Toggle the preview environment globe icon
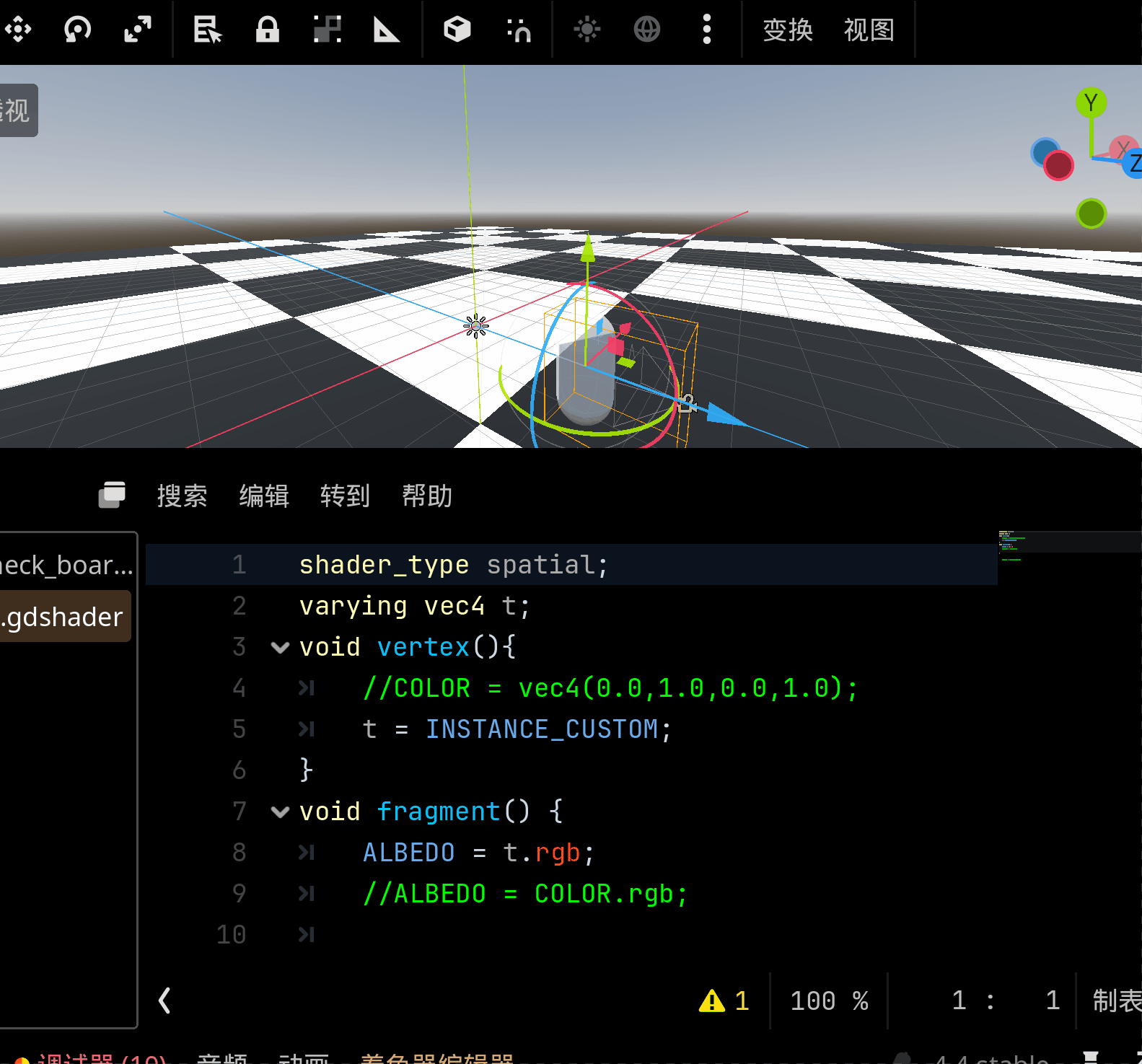 click(647, 30)
